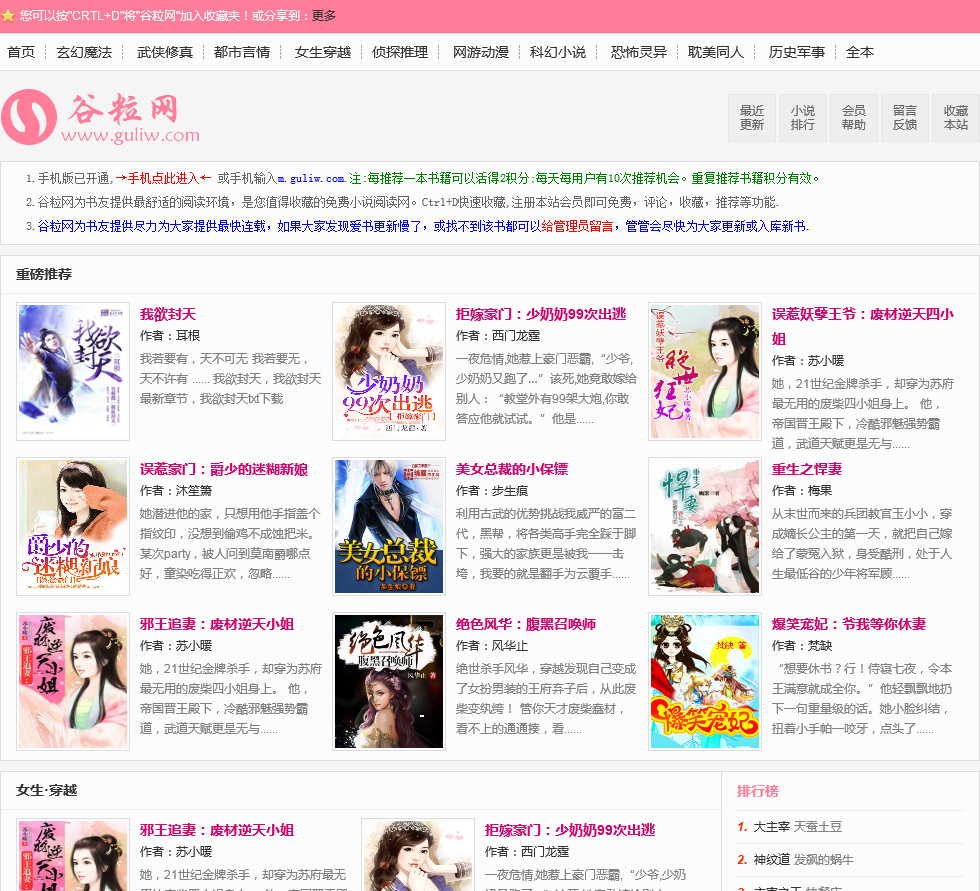
Task: Open 邪王追妻：废材逆天小姐 title in 重磅推荐
Action: coord(217,624)
